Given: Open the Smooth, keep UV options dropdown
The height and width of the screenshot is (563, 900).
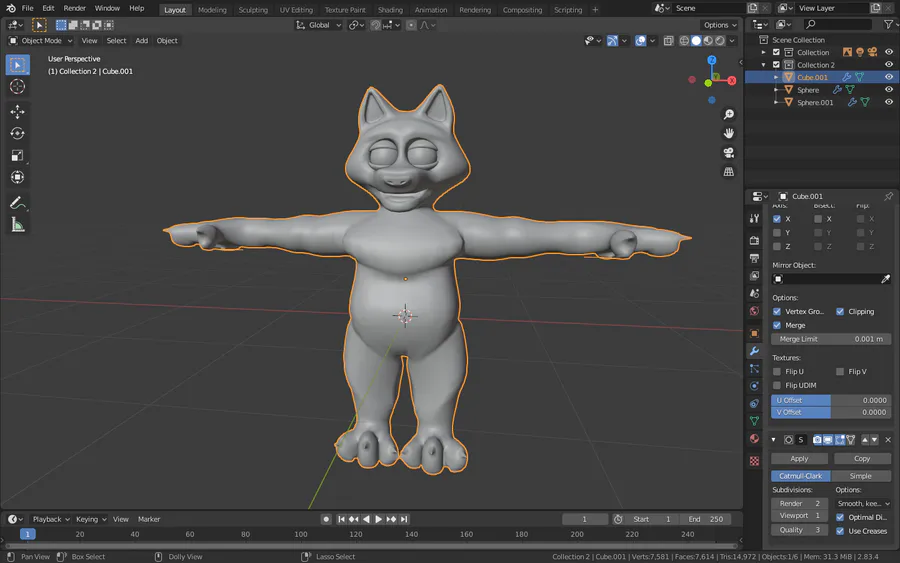Looking at the screenshot, I should 863,504.
